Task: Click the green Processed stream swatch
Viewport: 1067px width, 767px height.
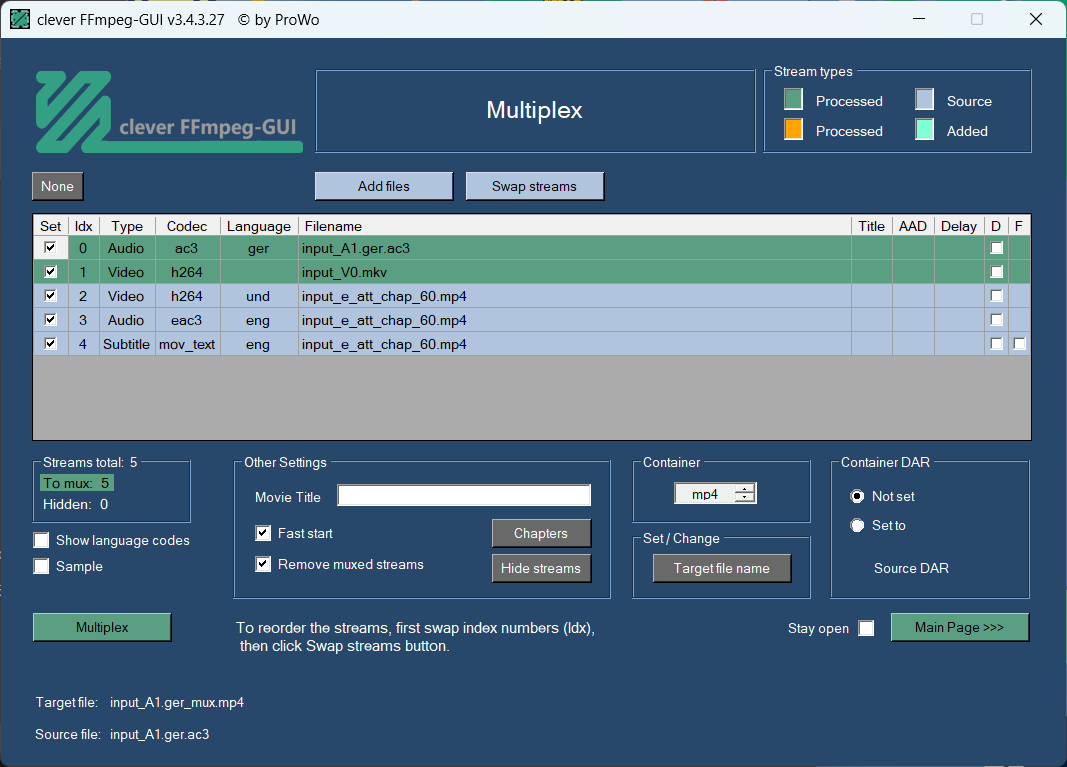Action: tap(793, 100)
